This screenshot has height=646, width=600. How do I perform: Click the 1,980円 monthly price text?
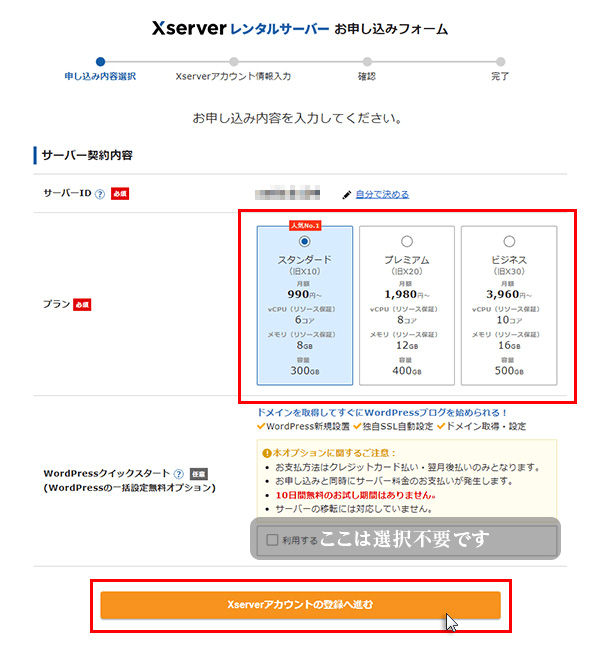(407, 295)
